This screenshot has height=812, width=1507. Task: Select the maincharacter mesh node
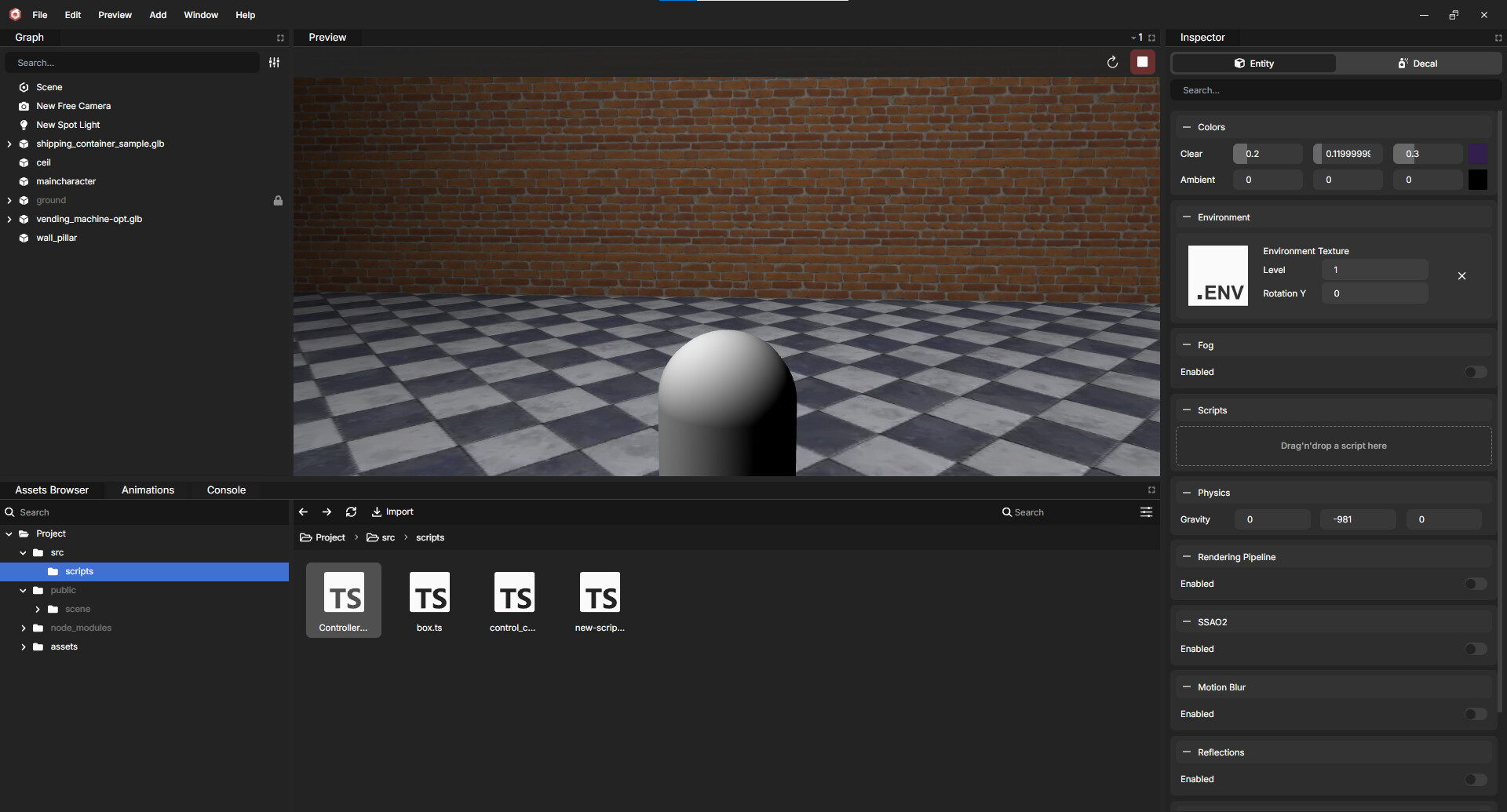point(66,181)
